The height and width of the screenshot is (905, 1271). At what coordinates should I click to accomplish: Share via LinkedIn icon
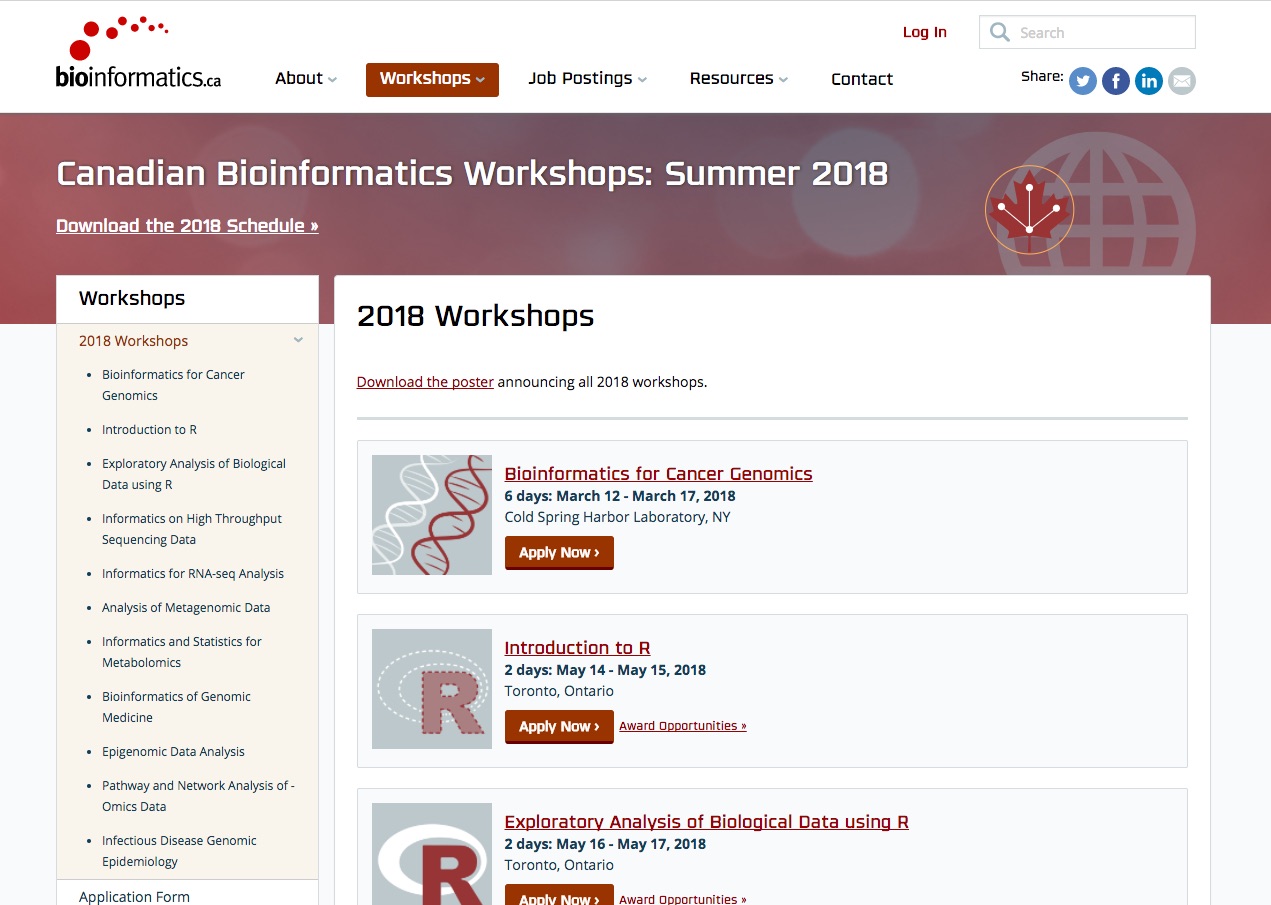(1149, 81)
